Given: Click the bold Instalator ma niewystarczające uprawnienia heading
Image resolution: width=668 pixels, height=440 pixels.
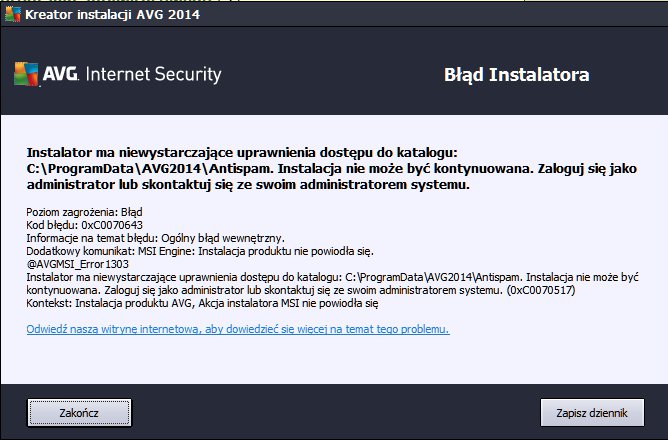Looking at the screenshot, I should click(242, 152).
